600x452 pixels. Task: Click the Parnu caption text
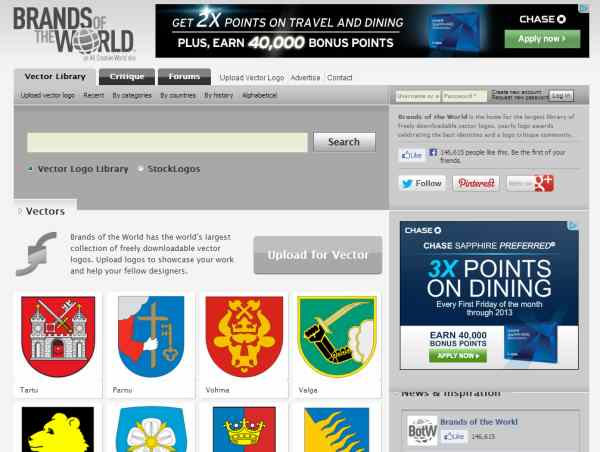[x=122, y=390]
